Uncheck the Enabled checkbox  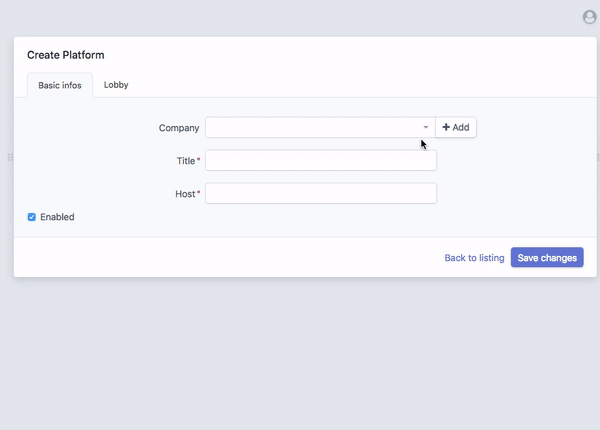(32, 217)
